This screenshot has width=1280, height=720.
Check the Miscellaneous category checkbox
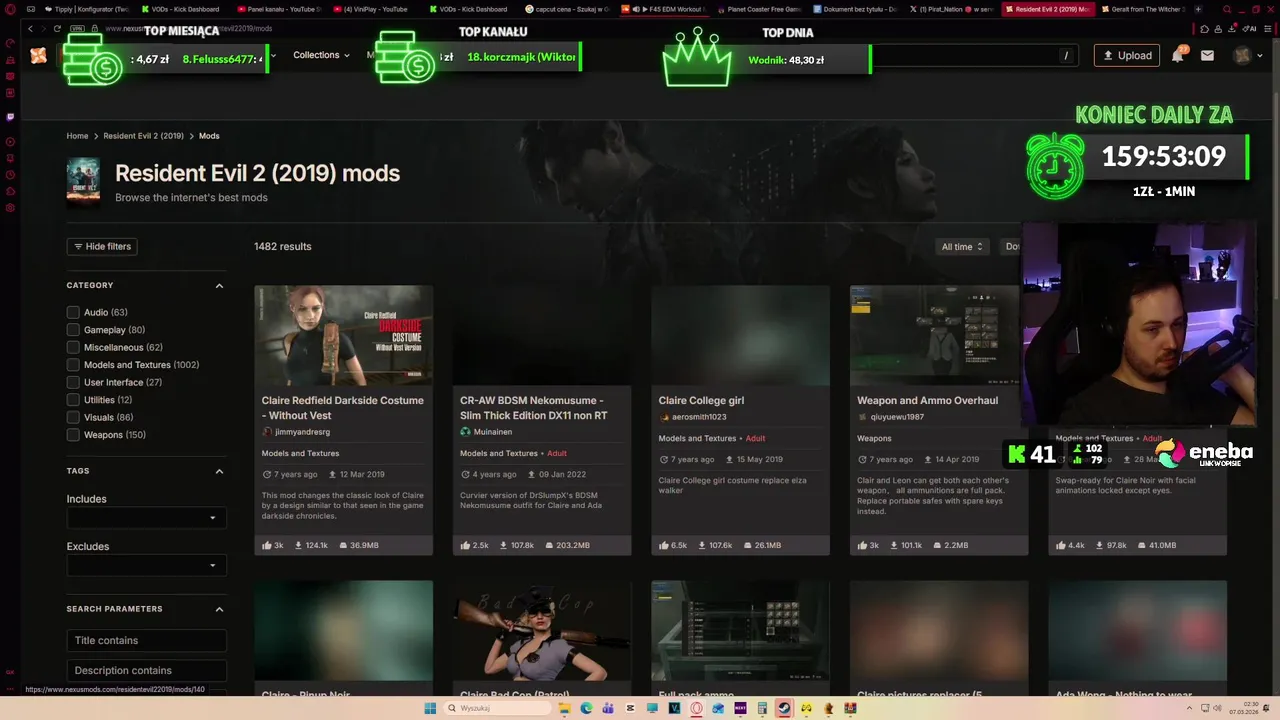pos(73,347)
